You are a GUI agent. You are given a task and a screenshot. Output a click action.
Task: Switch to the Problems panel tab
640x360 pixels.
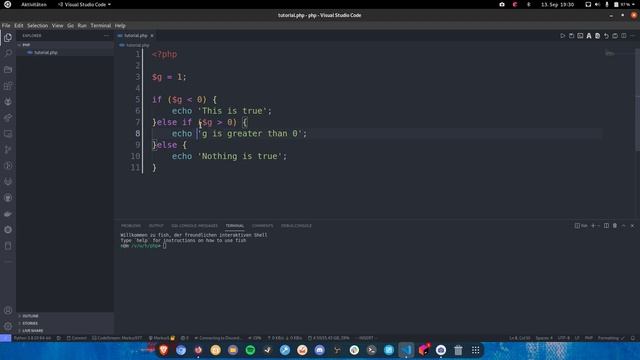pyautogui.click(x=131, y=226)
